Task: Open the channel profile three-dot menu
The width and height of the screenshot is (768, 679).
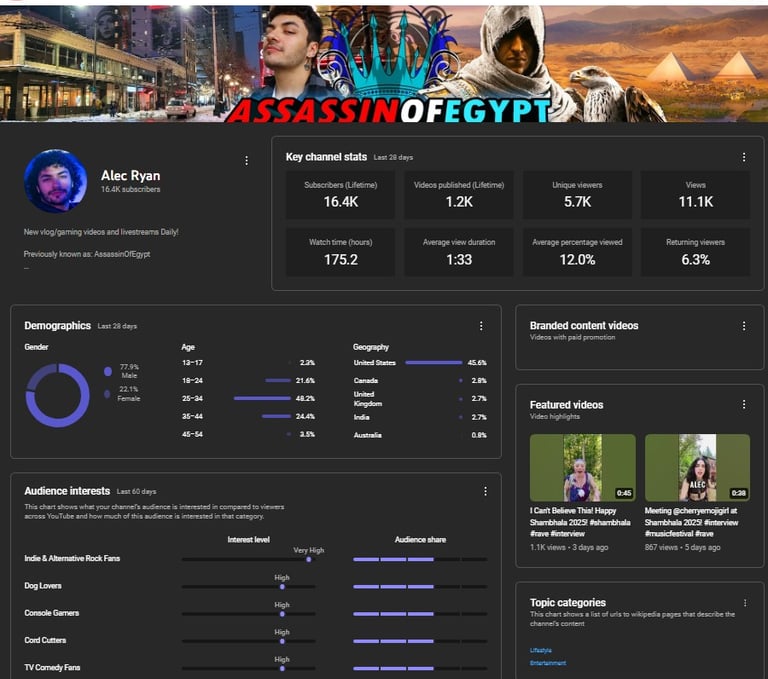Action: pyautogui.click(x=246, y=161)
